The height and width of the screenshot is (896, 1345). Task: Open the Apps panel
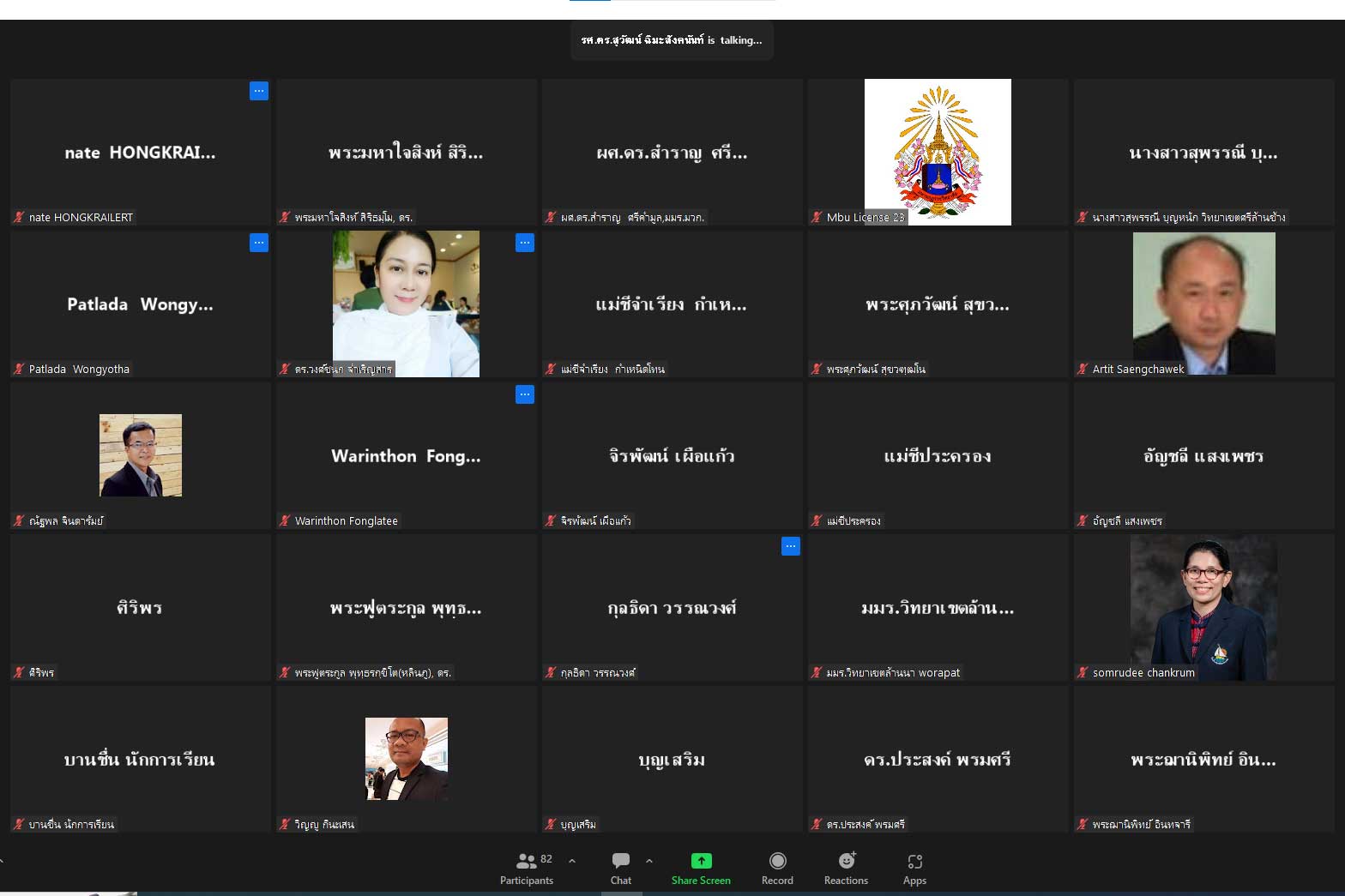click(x=914, y=868)
